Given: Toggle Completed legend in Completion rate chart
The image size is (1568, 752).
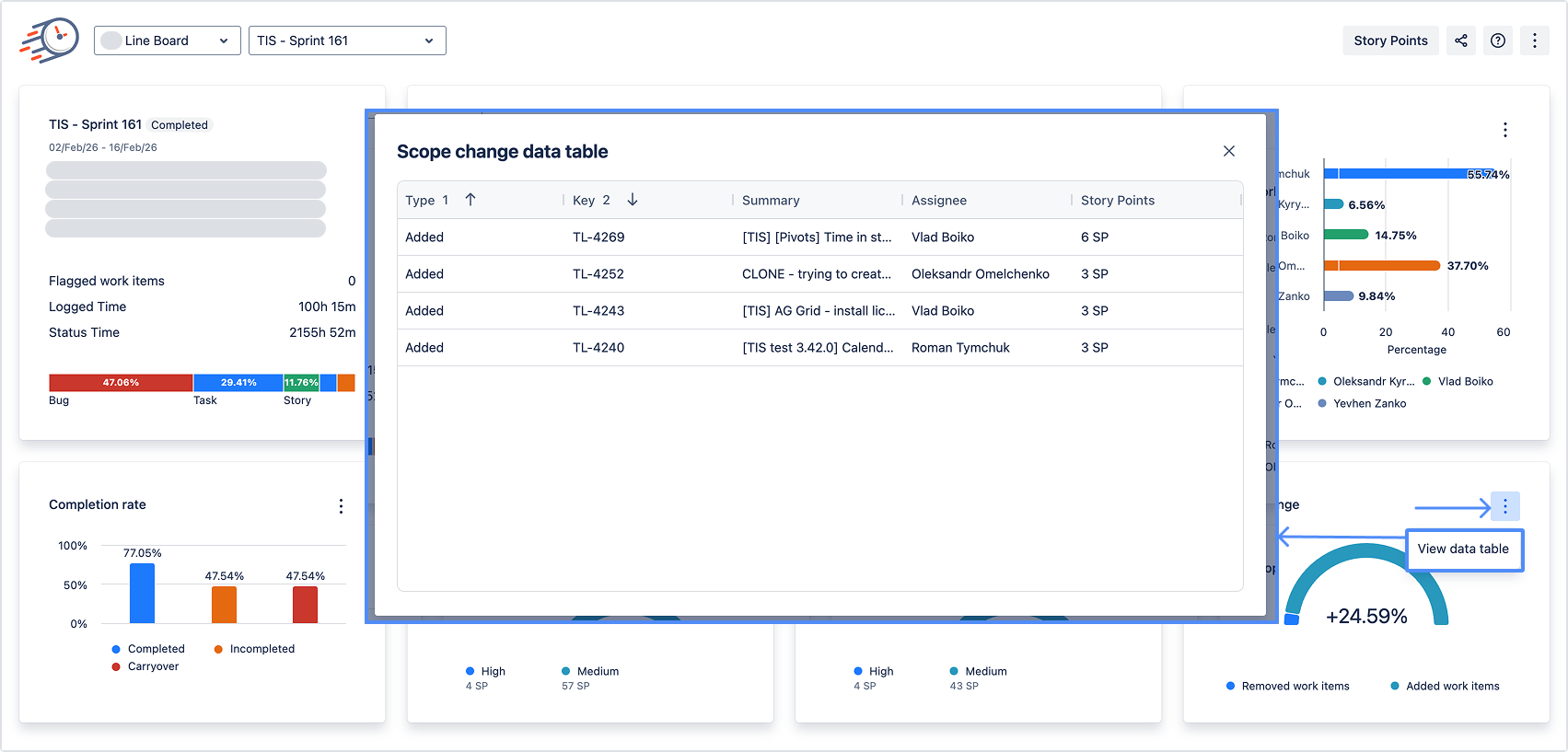Looking at the screenshot, I should point(148,649).
